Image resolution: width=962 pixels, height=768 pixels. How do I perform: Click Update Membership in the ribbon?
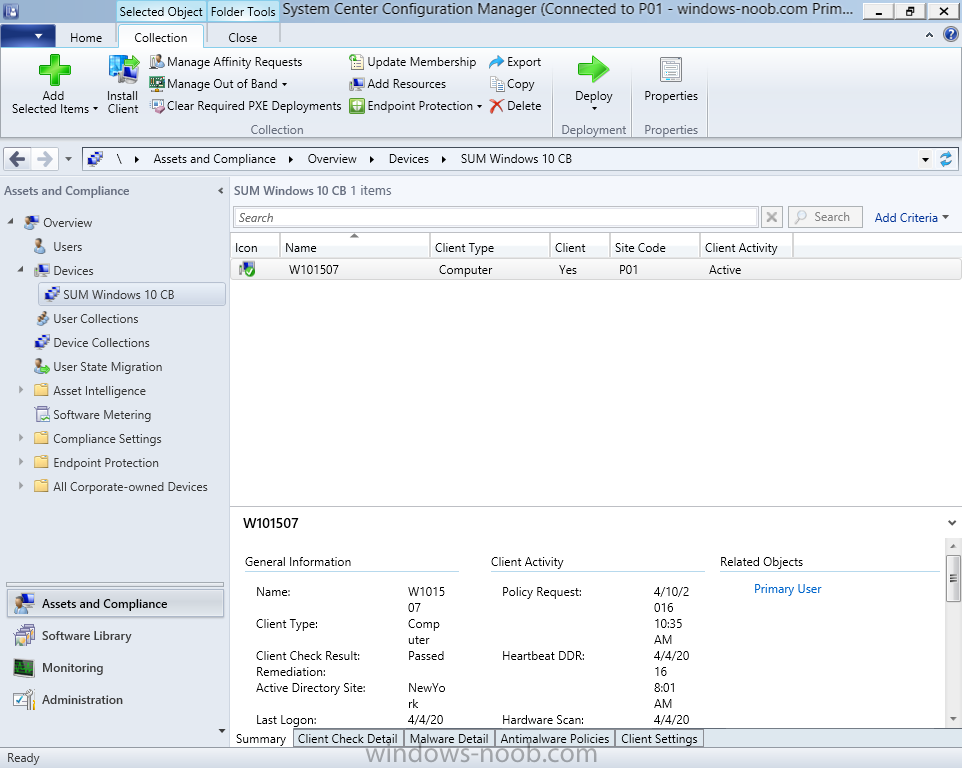click(x=413, y=62)
